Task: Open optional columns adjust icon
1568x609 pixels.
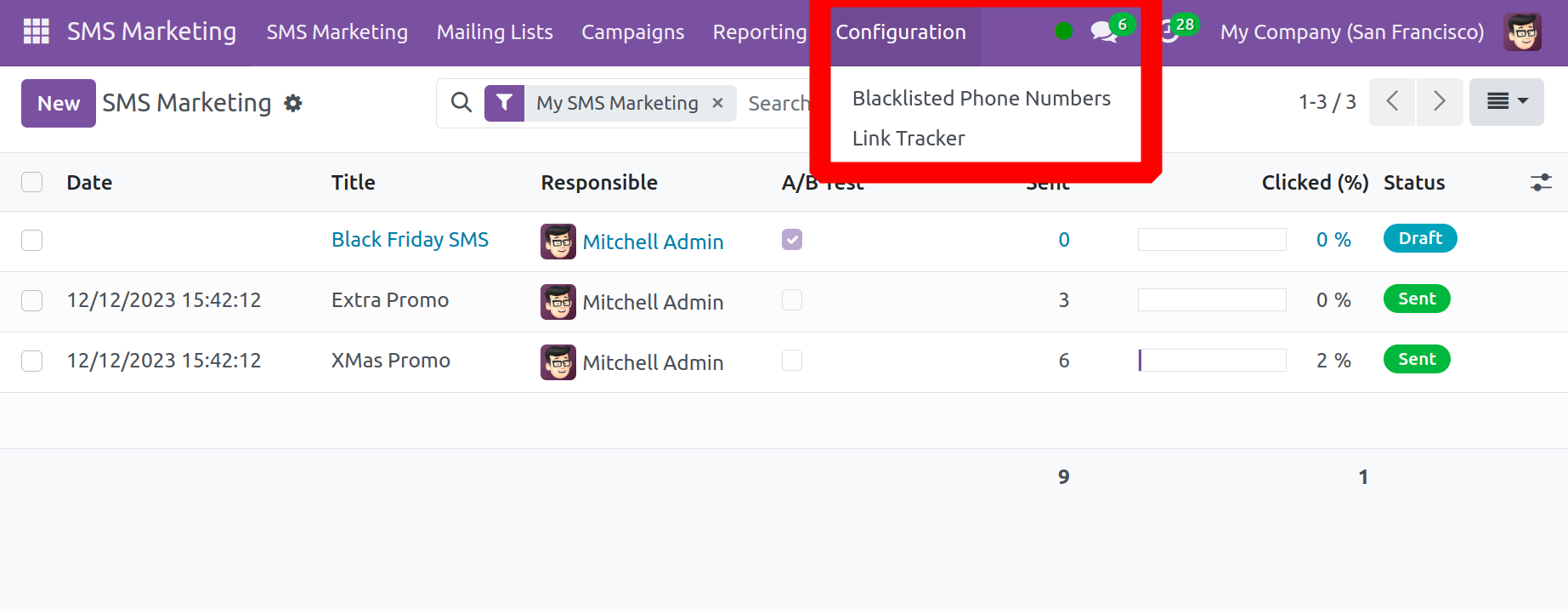Action: pyautogui.click(x=1541, y=183)
